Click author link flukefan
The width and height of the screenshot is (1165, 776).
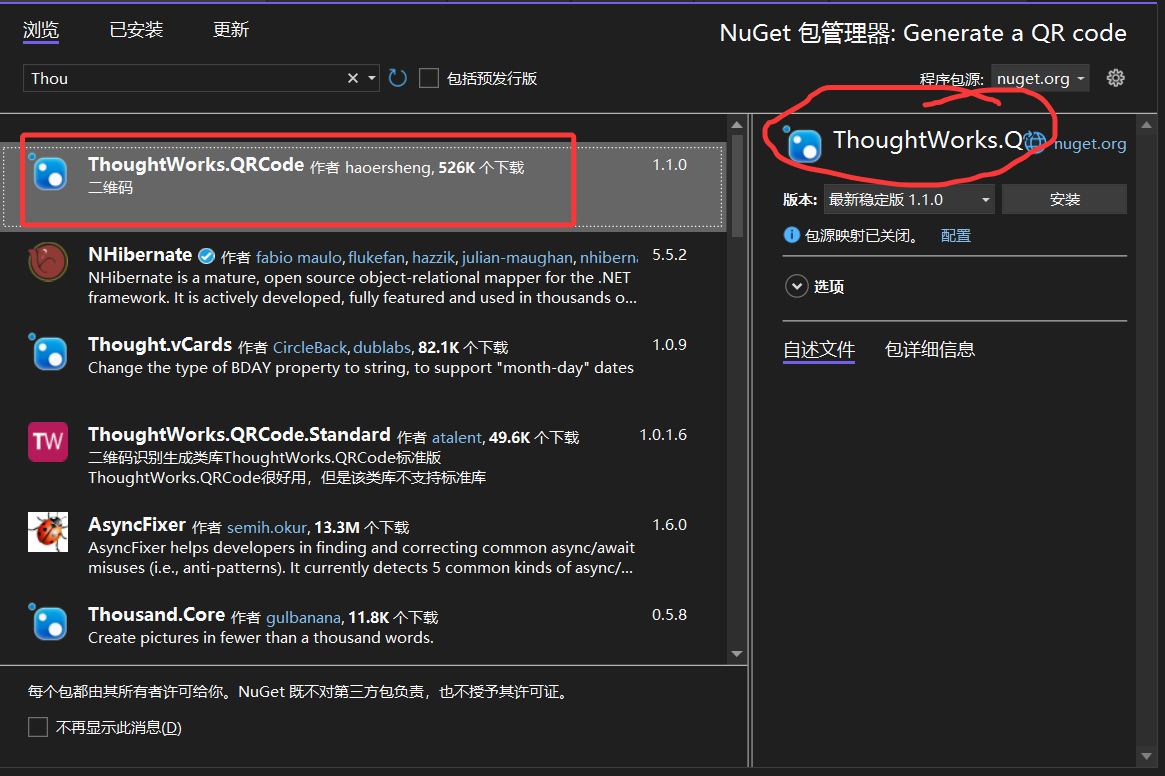376,257
